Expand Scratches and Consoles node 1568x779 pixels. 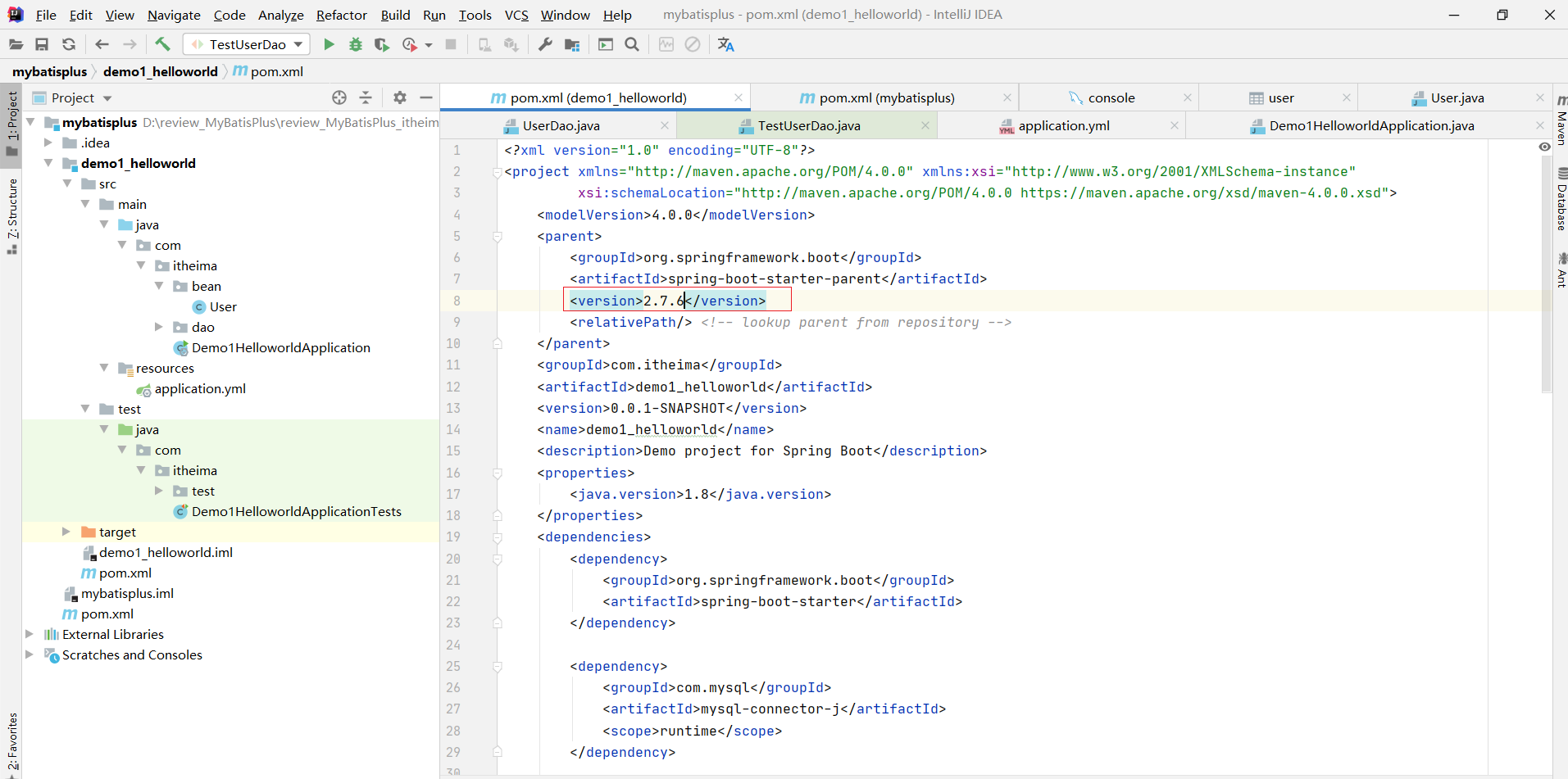[30, 654]
